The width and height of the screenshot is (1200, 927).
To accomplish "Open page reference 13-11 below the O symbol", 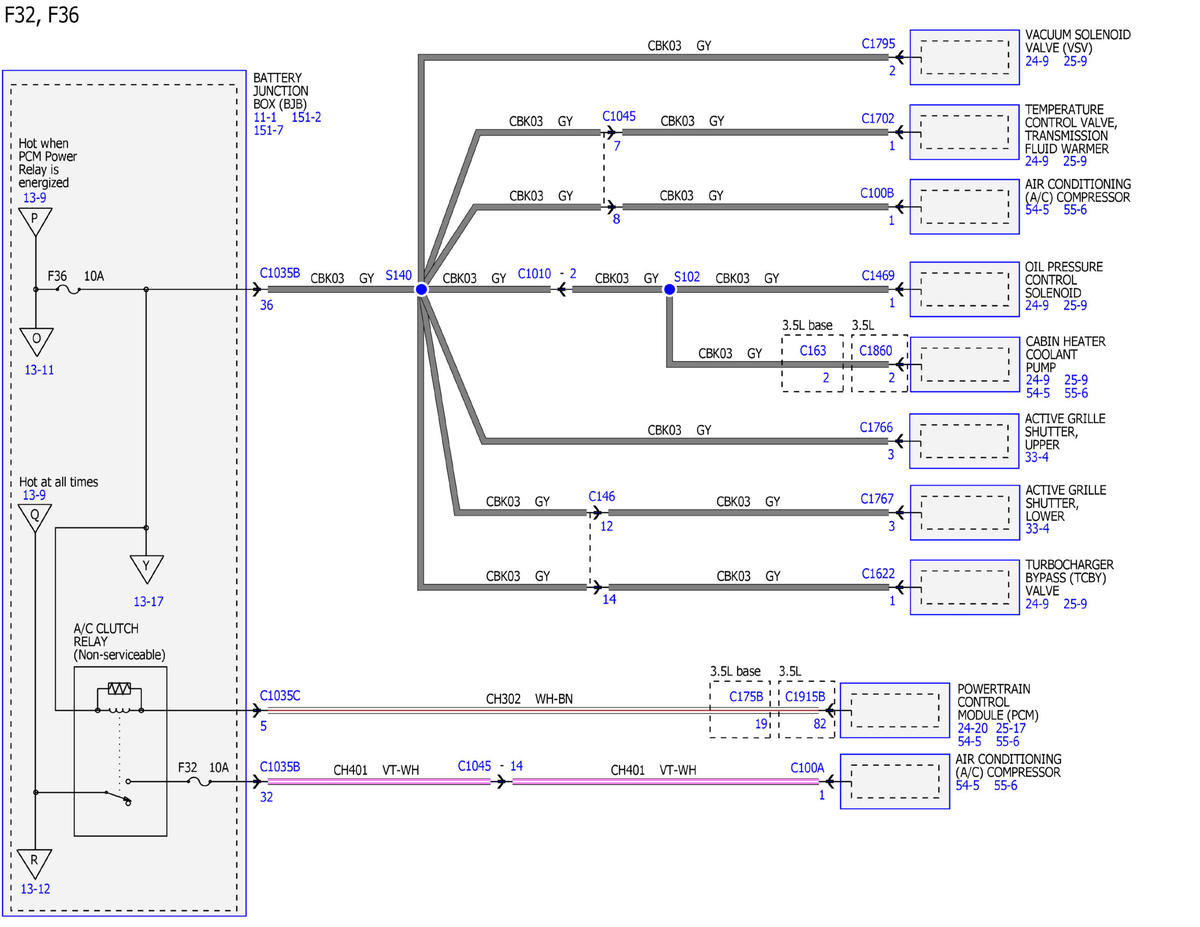I will (38, 370).
